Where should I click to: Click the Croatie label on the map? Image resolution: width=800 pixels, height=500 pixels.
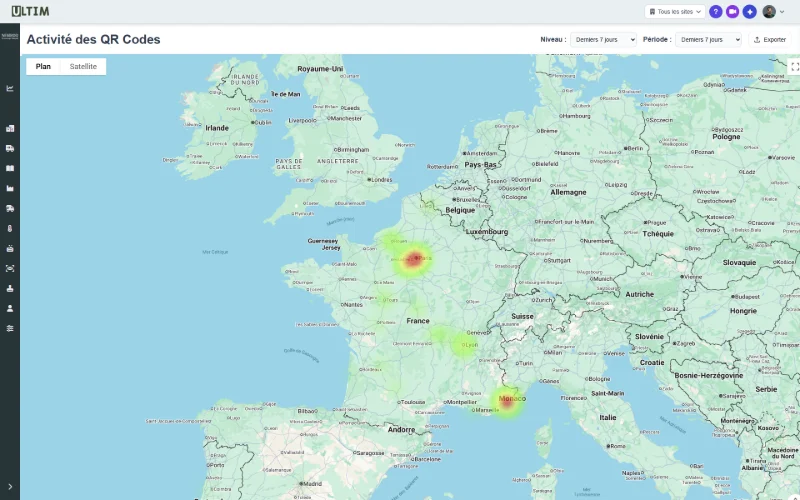652,363
